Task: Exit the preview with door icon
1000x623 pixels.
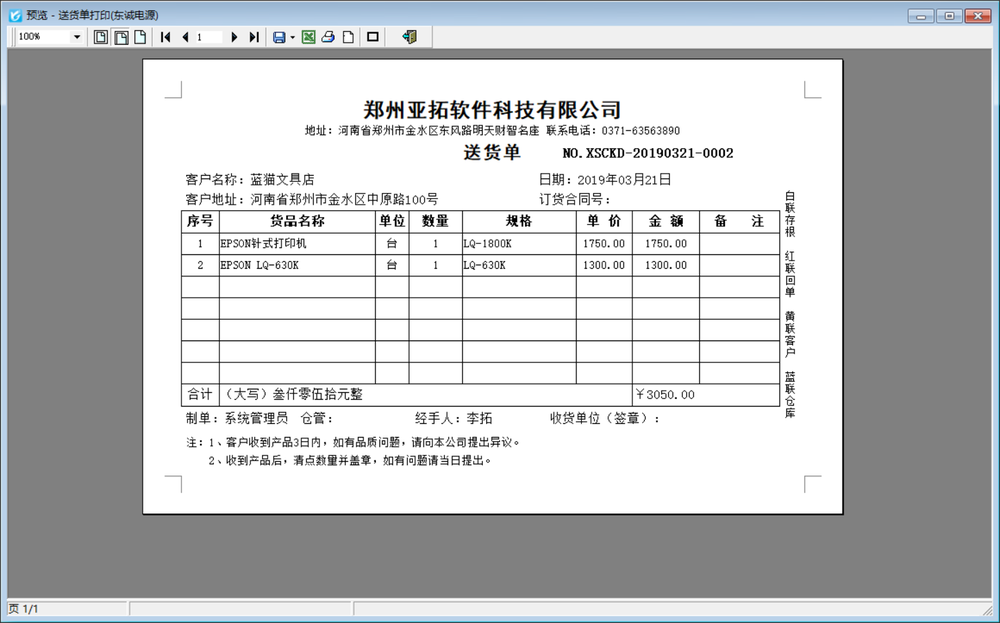Action: click(409, 37)
